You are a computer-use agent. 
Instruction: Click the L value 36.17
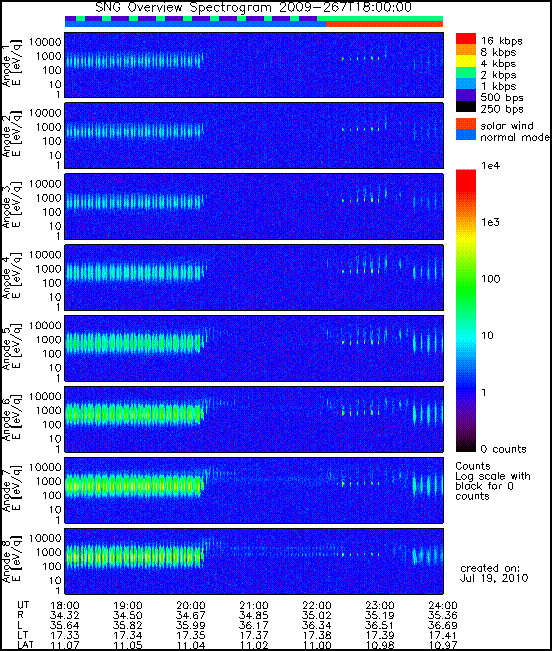[x=254, y=625]
